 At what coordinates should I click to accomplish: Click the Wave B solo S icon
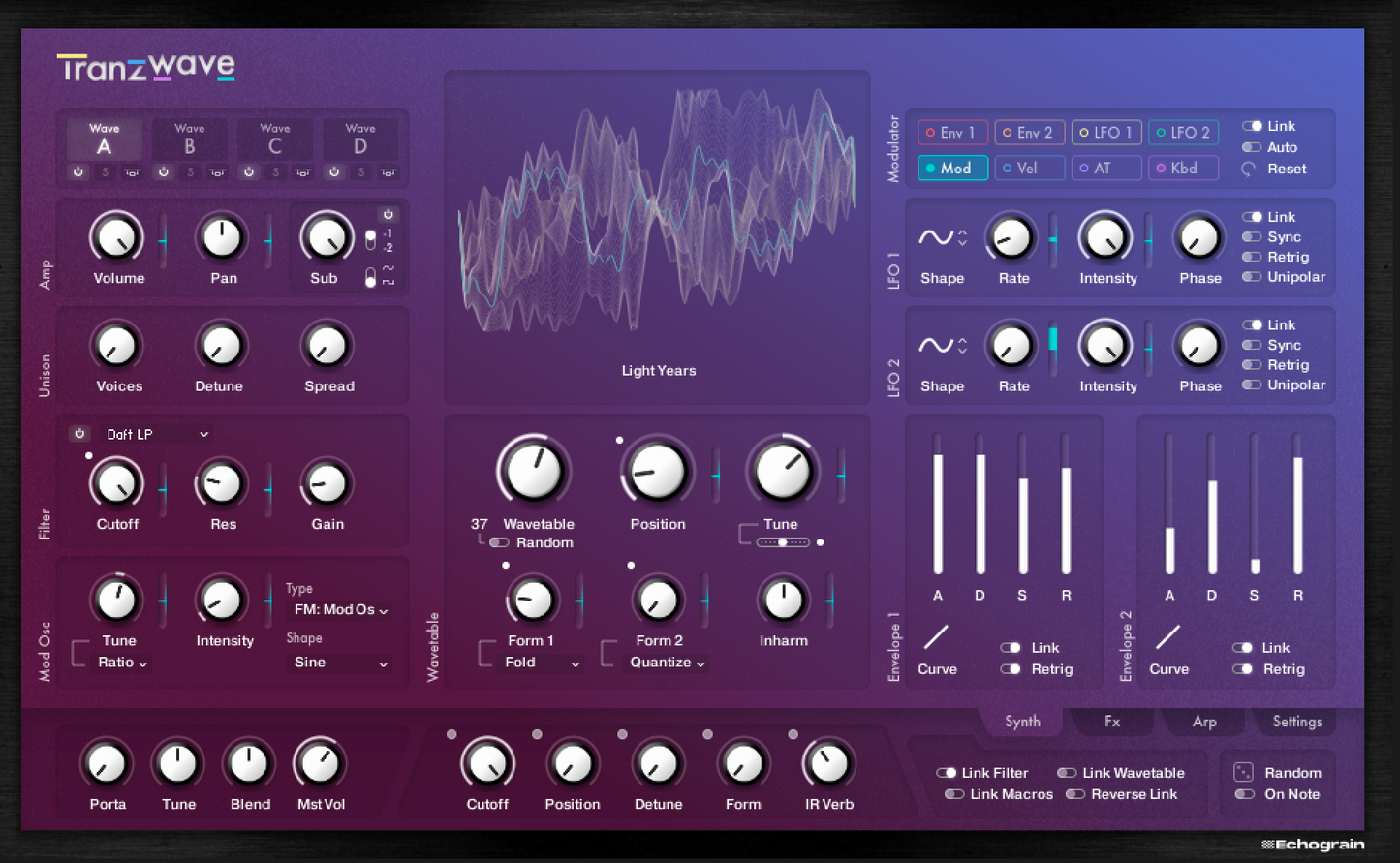click(x=190, y=172)
